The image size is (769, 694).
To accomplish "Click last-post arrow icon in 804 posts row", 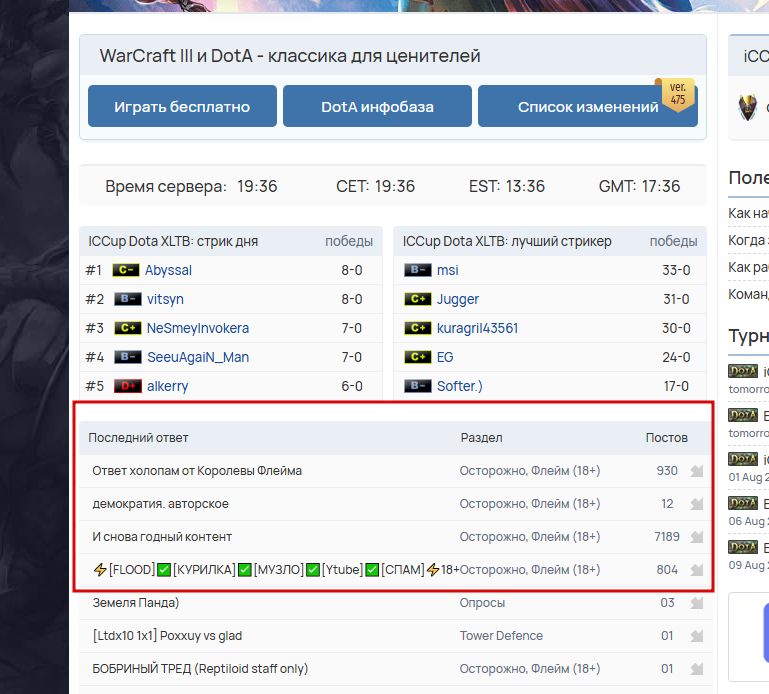I will [x=696, y=569].
